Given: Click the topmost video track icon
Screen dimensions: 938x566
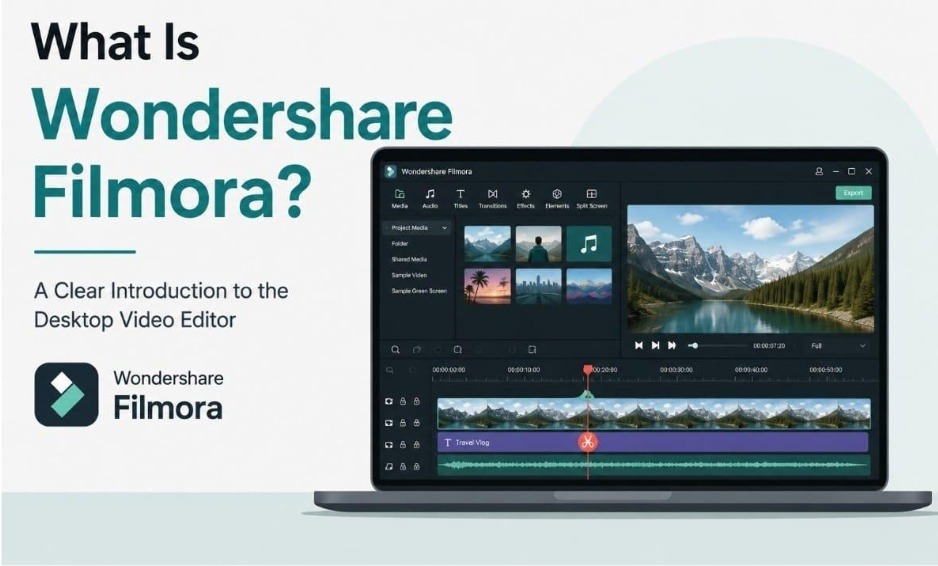Looking at the screenshot, I should point(389,401).
